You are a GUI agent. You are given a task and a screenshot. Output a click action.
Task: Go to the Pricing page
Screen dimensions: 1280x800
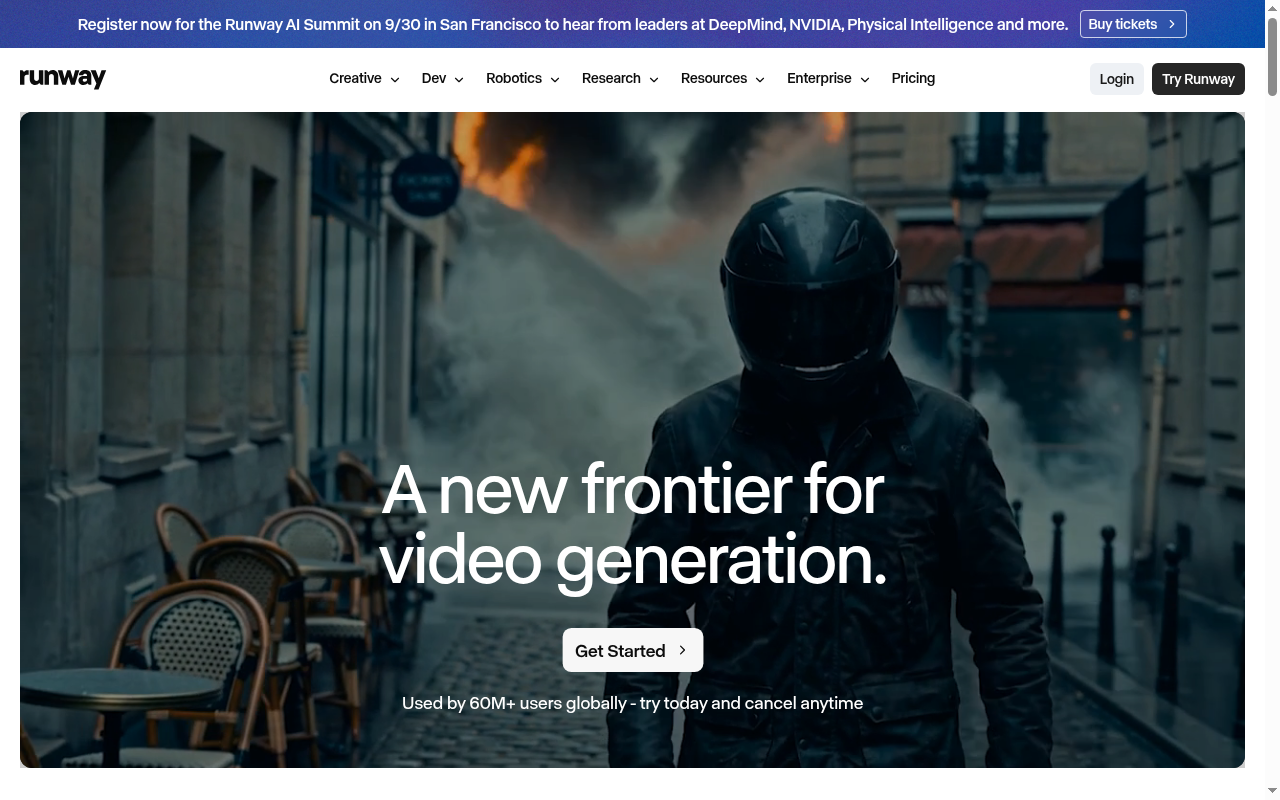click(913, 78)
